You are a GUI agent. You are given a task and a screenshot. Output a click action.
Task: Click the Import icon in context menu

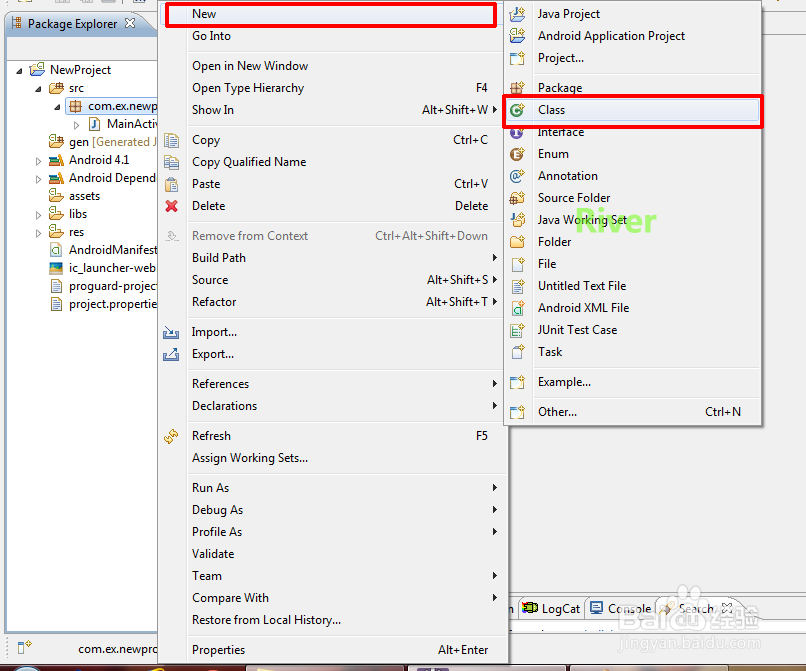171,333
